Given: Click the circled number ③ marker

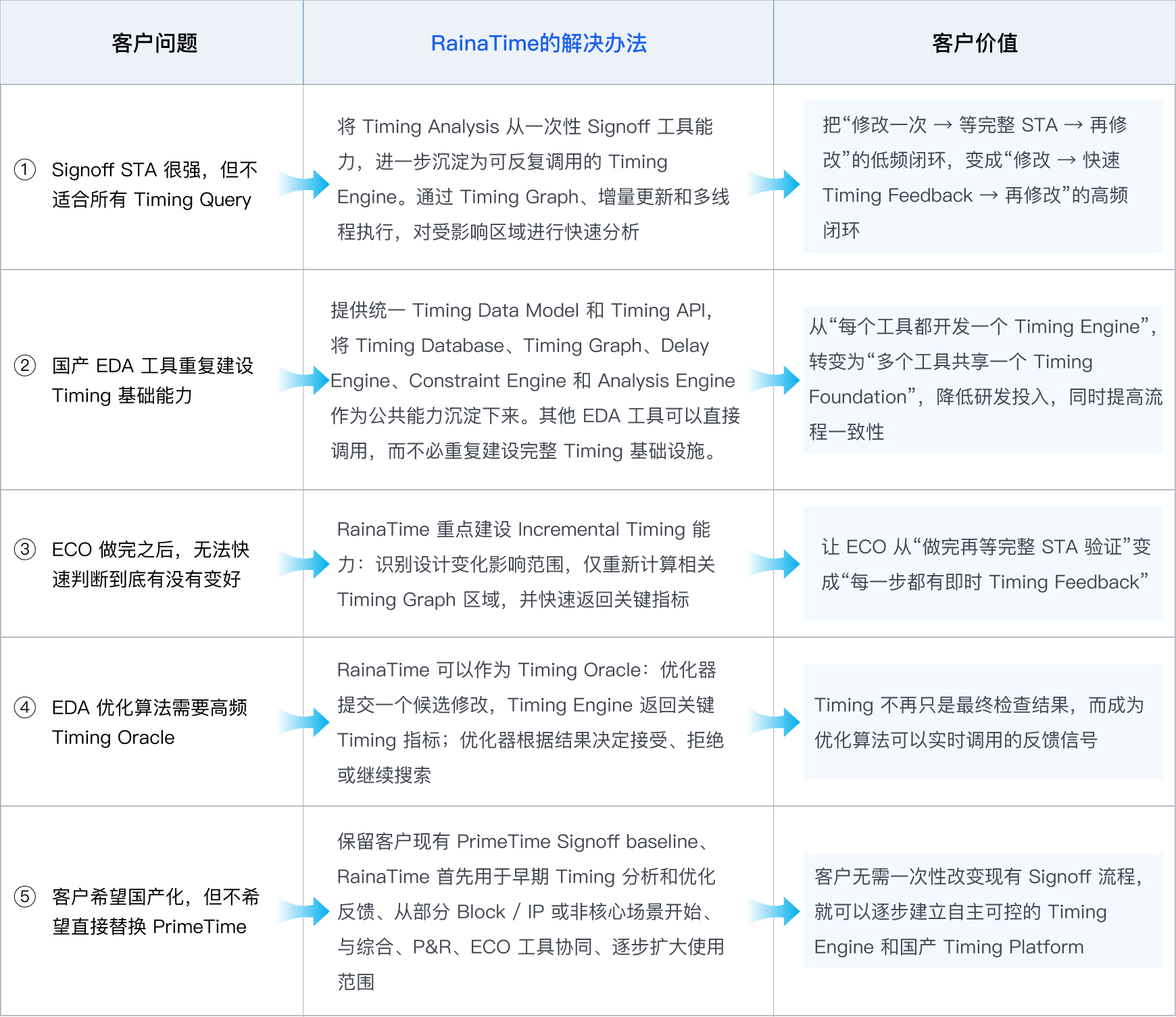Looking at the screenshot, I should [x=25, y=549].
